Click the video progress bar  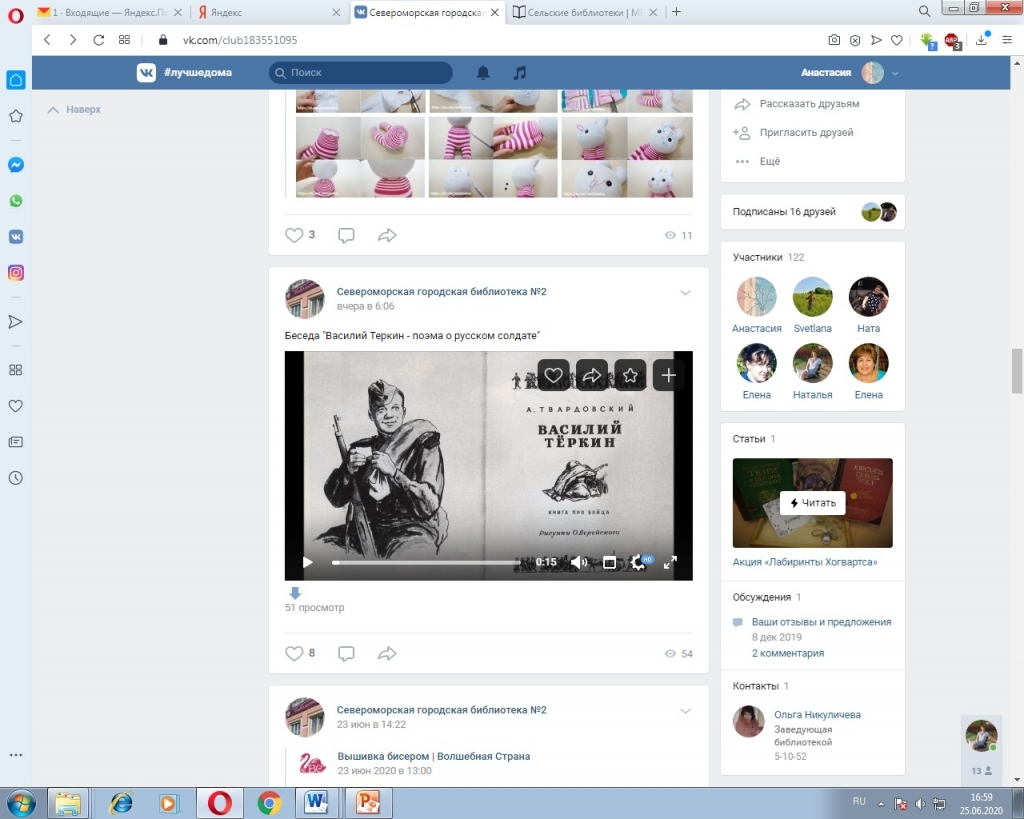pyautogui.click(x=426, y=562)
